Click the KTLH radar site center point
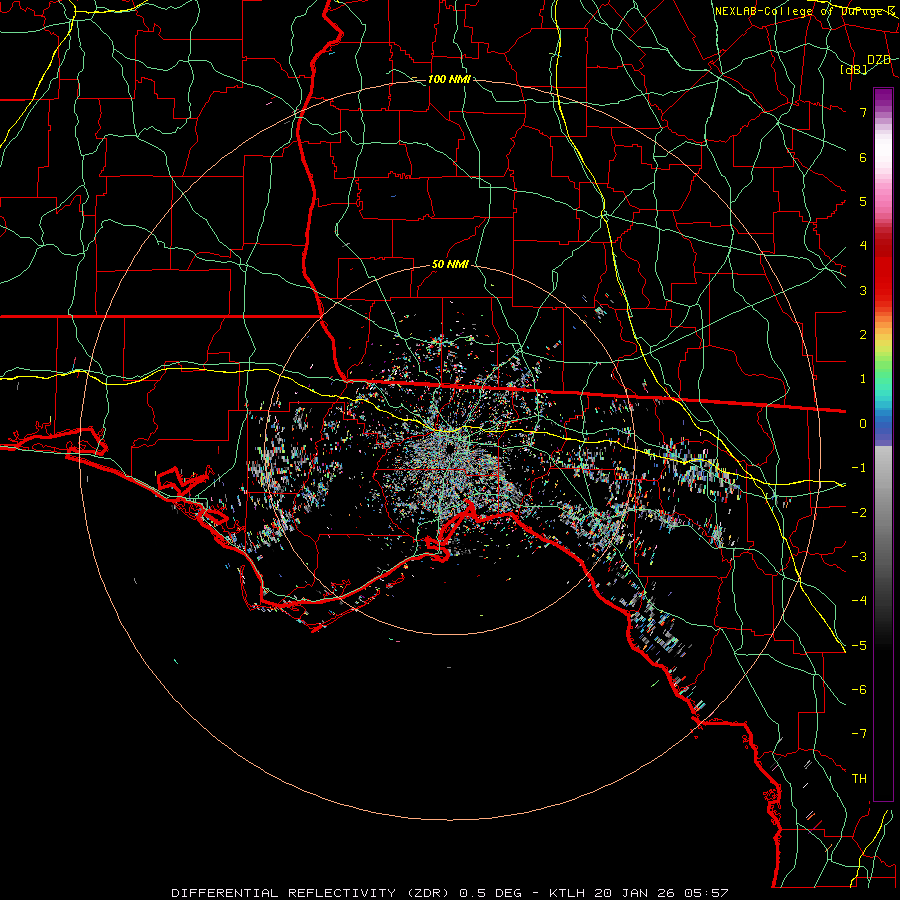The width and height of the screenshot is (900, 900). coord(450,449)
